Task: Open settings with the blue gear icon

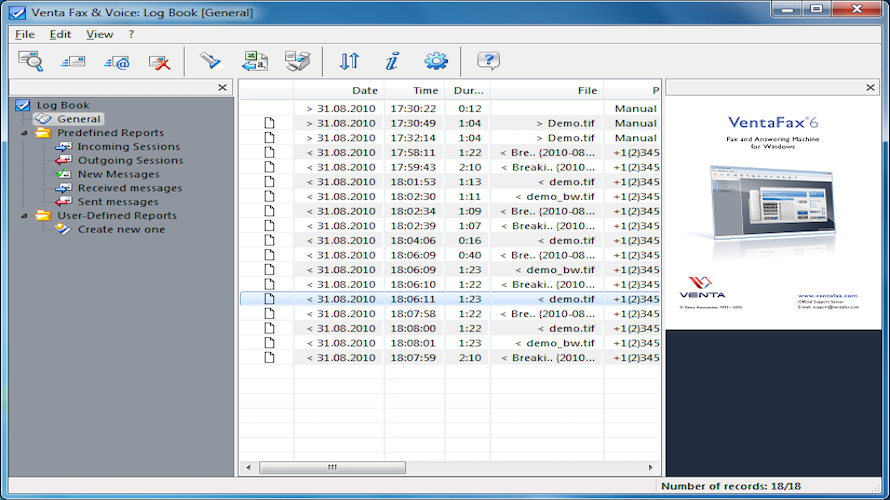Action: [x=435, y=61]
